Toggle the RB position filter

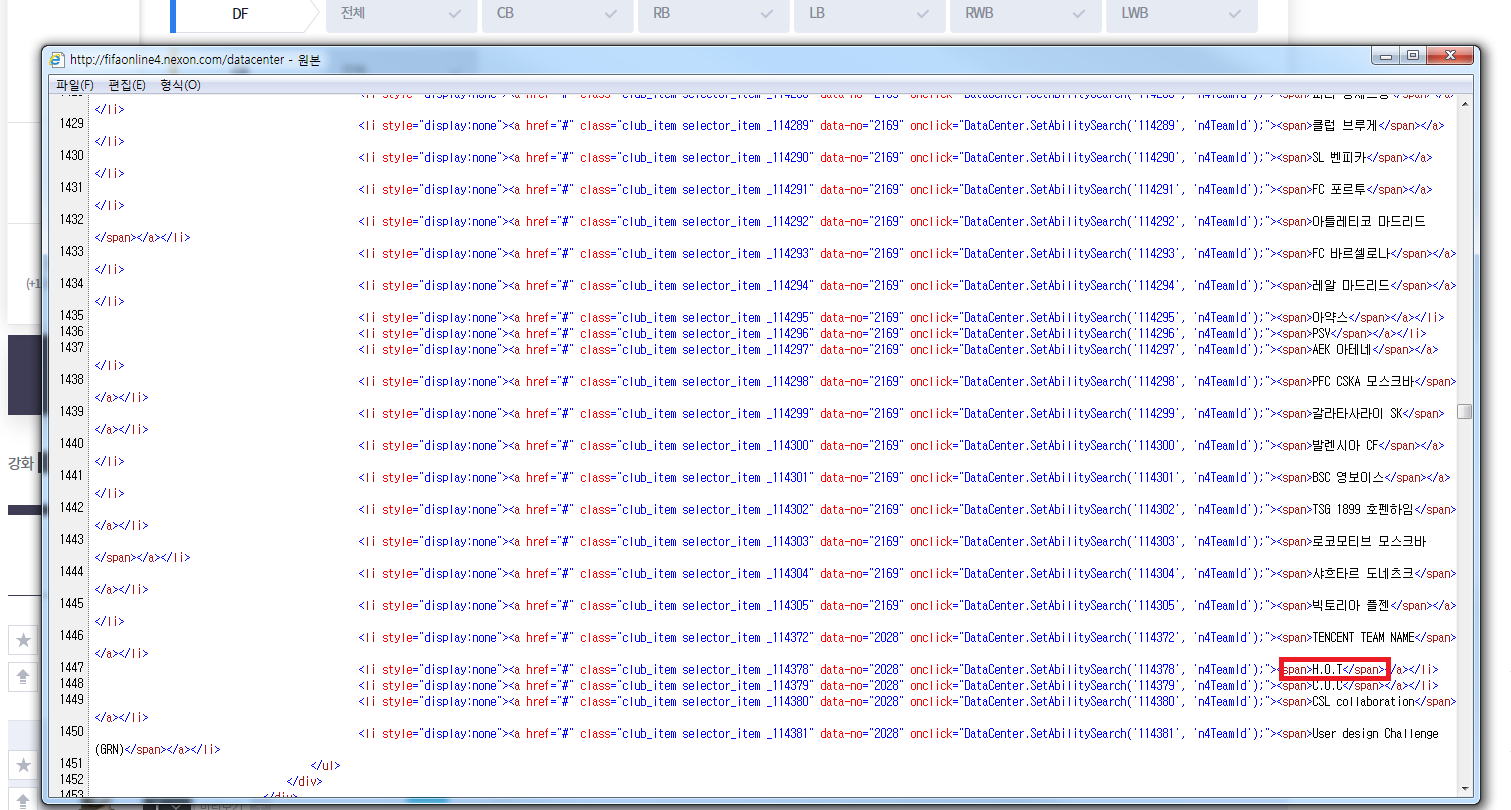(712, 14)
